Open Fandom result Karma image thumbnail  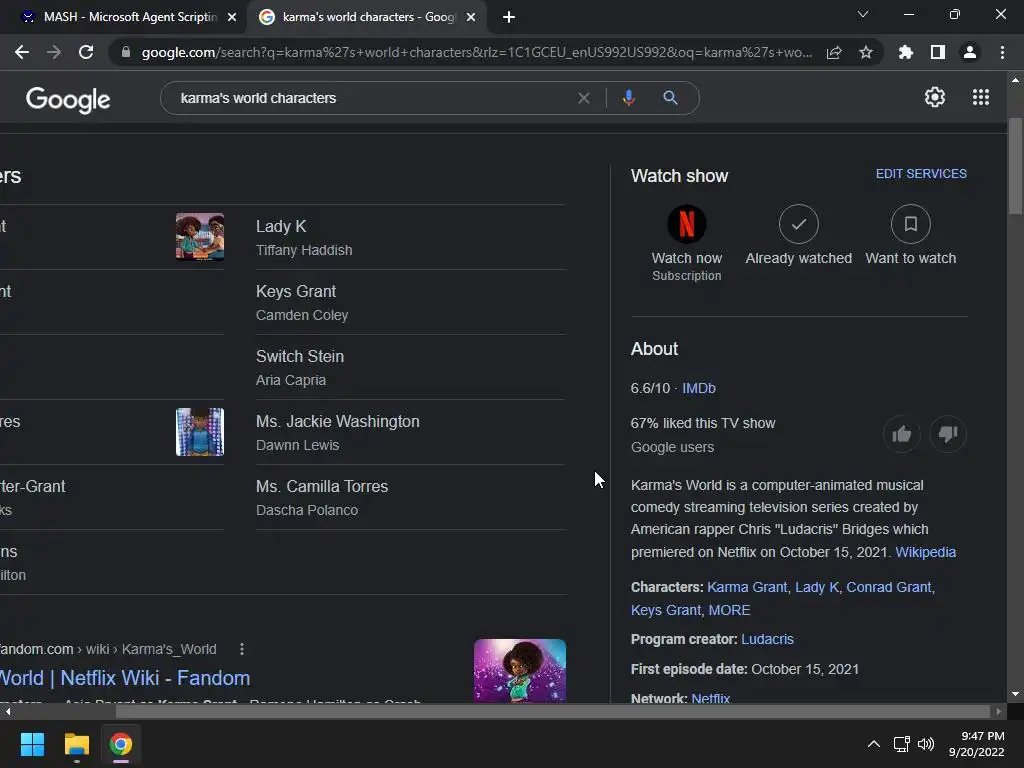point(520,671)
